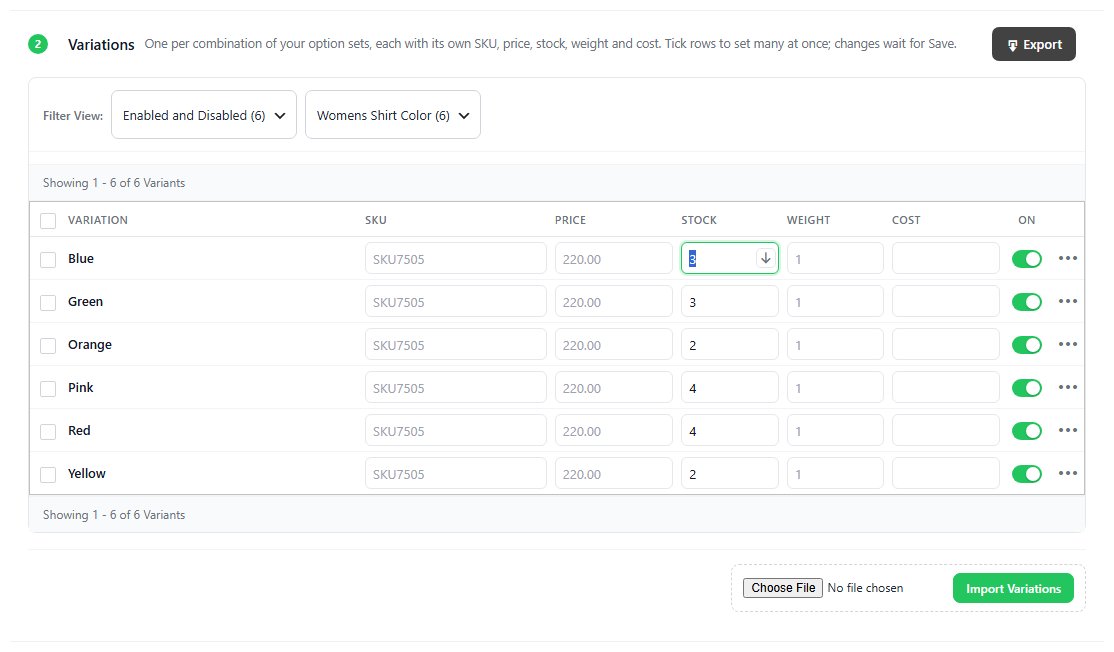The width and height of the screenshot is (1114, 652).
Task: Open more options for the Yellow variation
Action: coord(1067,473)
